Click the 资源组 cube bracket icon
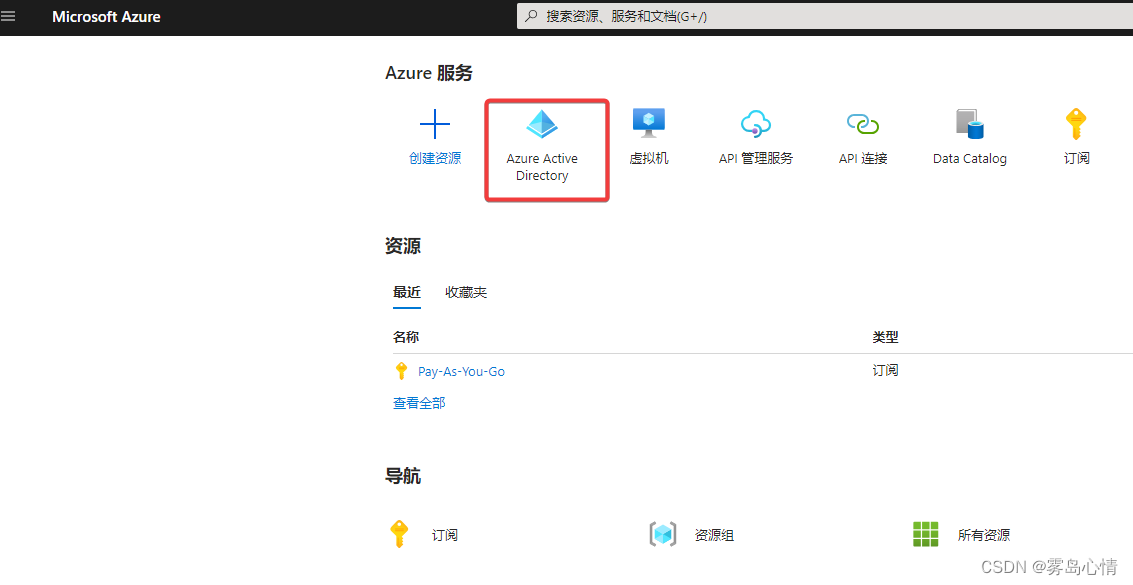This screenshot has width=1133, height=585. click(663, 534)
